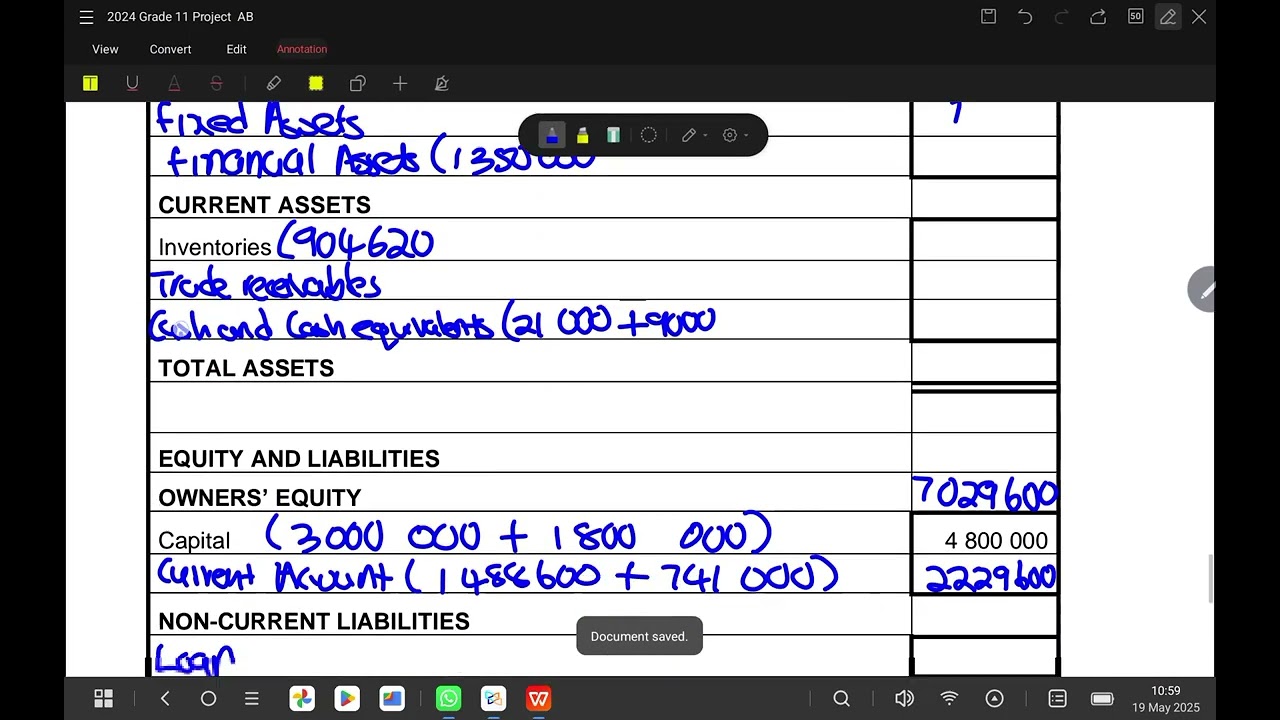Tap the taskbar Home circle button

pos(208,699)
